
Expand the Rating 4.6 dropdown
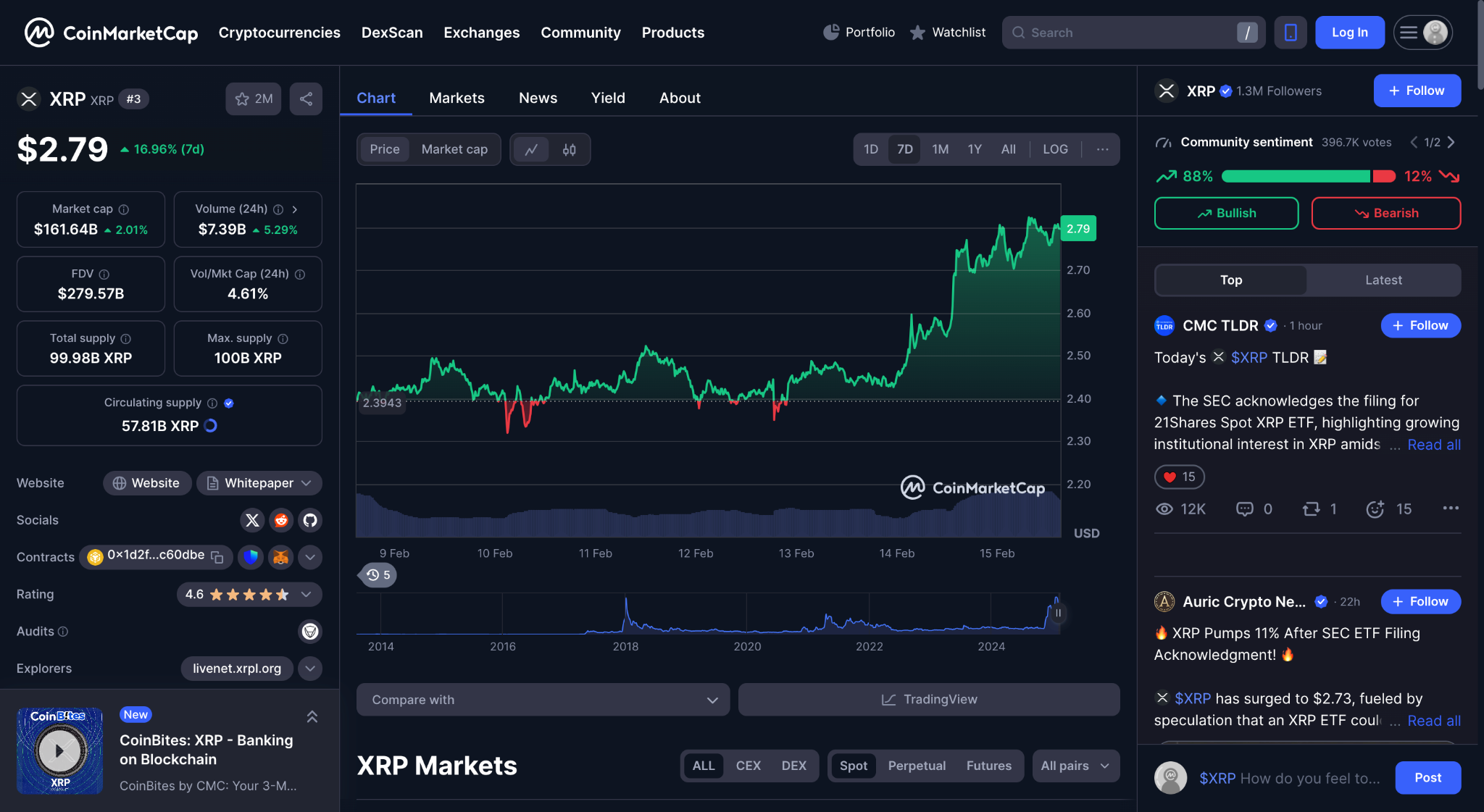pos(249,595)
